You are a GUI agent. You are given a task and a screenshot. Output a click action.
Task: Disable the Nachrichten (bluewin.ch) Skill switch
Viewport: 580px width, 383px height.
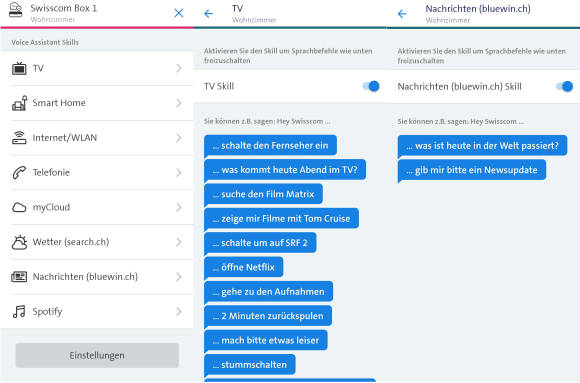564,87
